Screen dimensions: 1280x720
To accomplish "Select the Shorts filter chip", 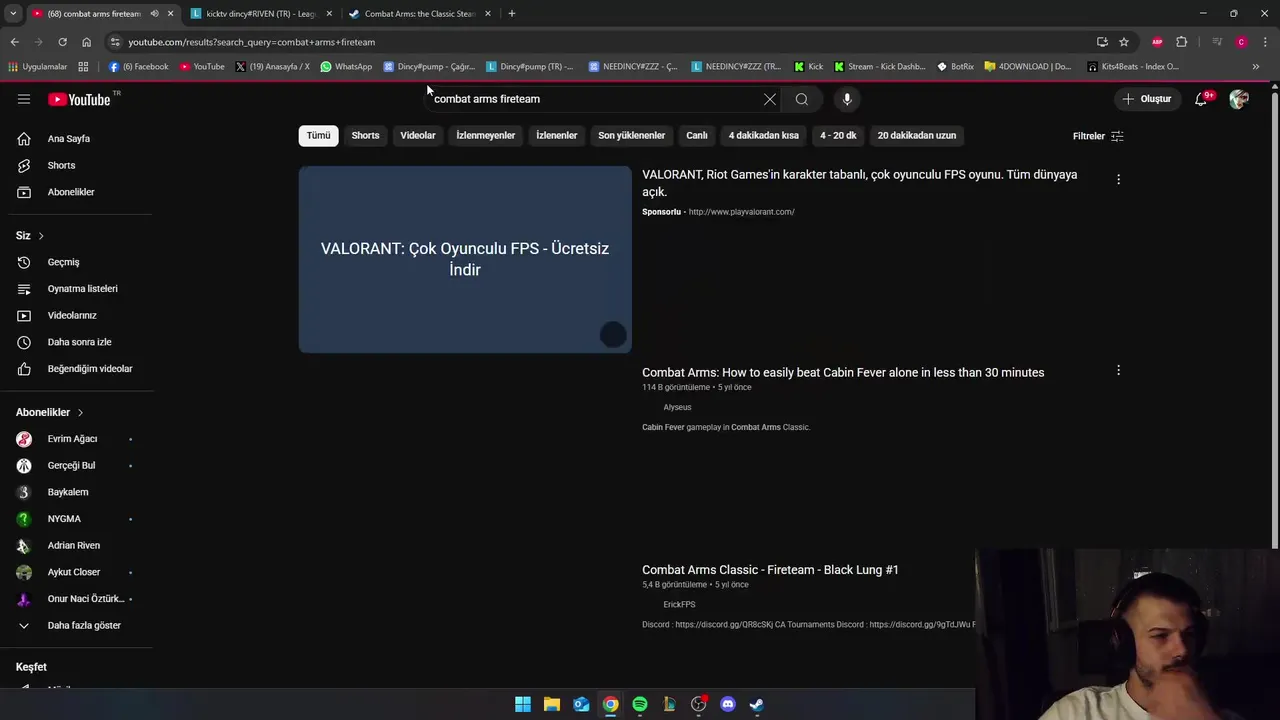I will pos(365,135).
